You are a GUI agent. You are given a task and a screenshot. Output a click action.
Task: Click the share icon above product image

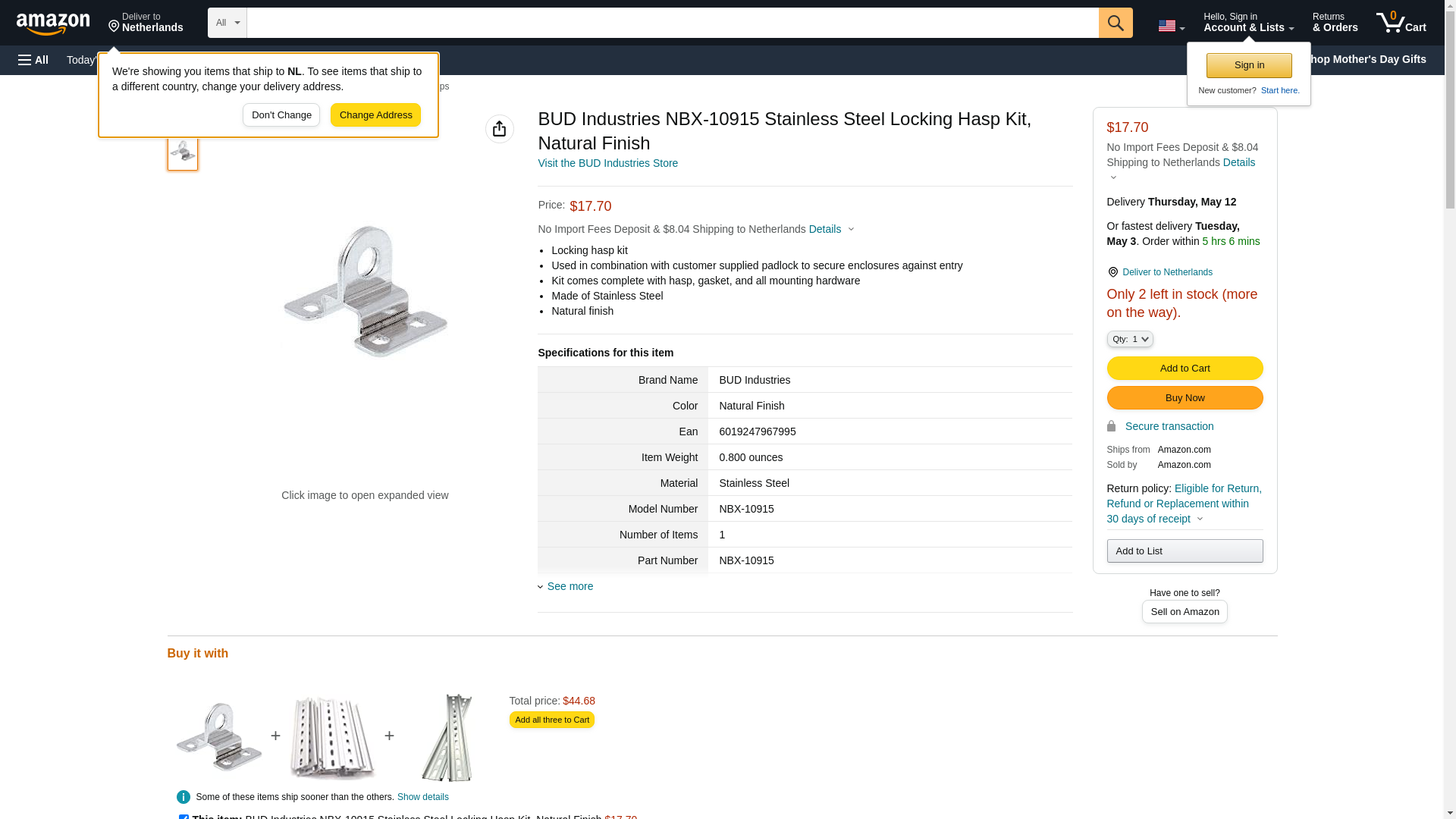tap(499, 129)
